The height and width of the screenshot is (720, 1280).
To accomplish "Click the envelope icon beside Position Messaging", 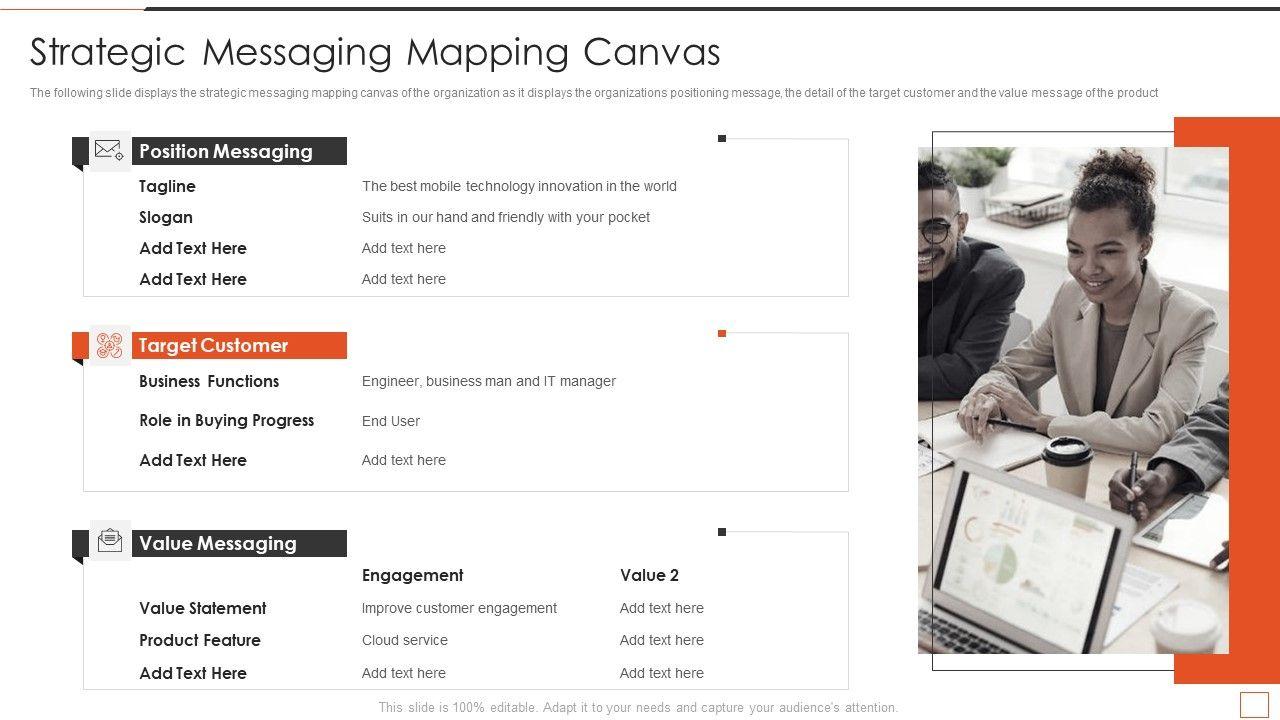I will 109,151.
